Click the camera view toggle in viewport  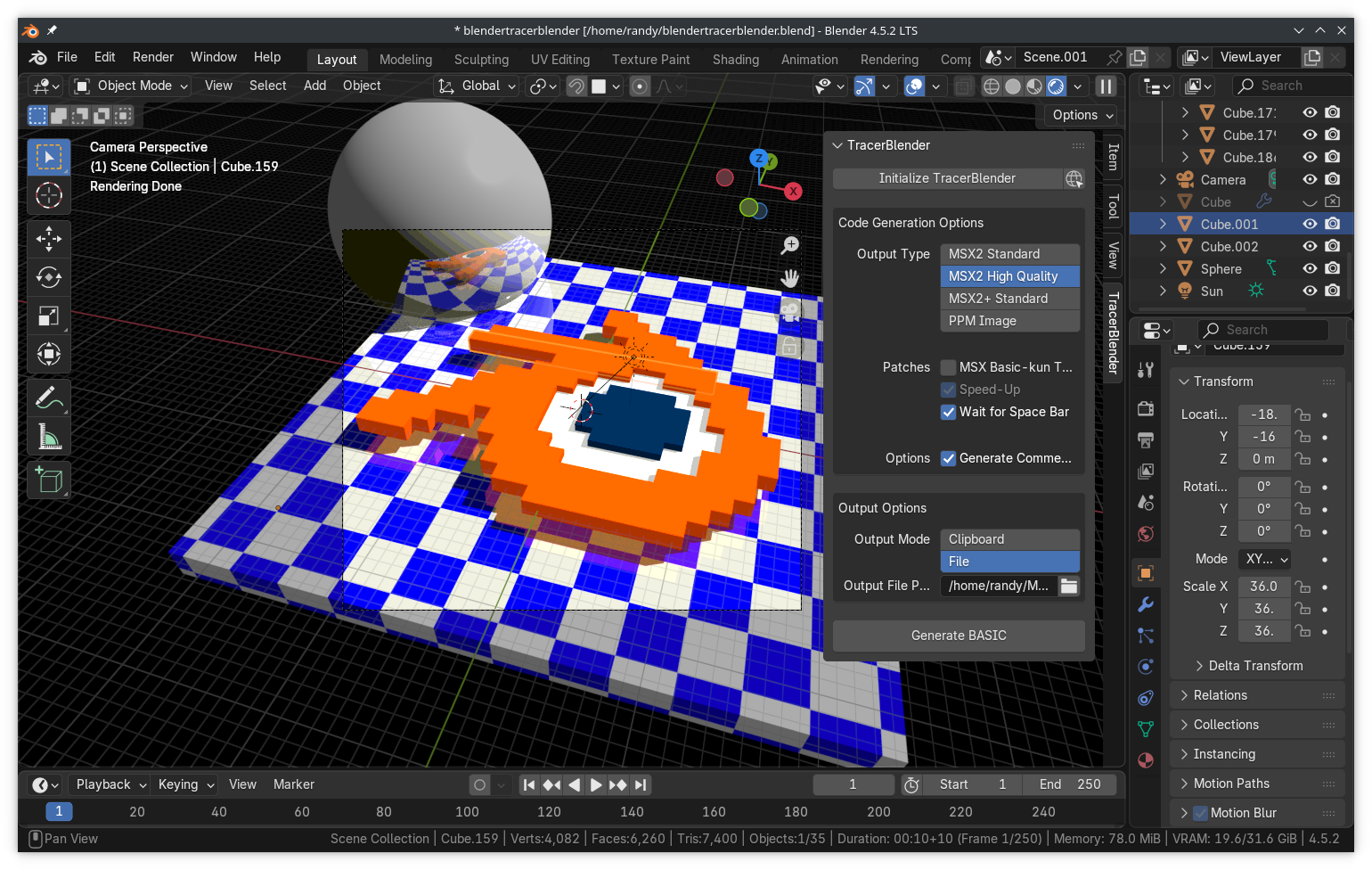789,312
